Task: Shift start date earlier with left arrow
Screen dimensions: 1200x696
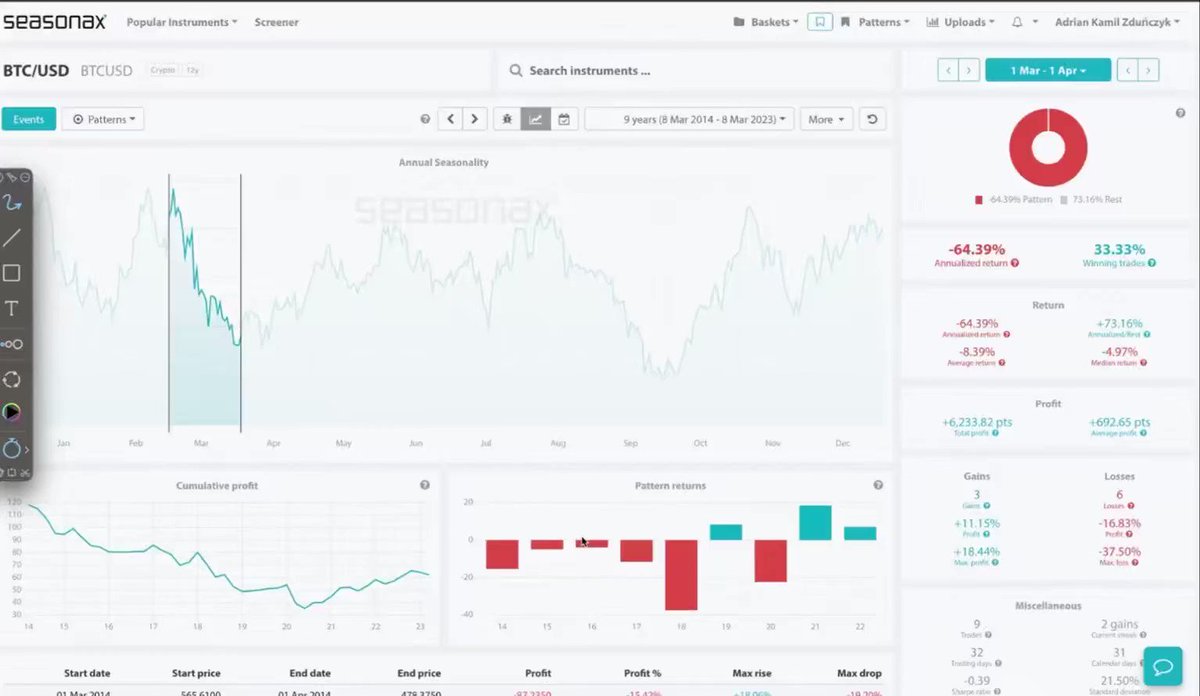Action: (947, 70)
